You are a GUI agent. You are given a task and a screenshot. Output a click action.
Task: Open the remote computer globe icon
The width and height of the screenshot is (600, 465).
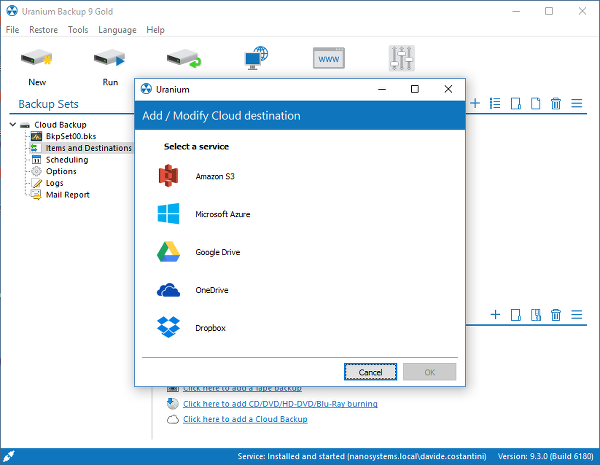(256, 58)
